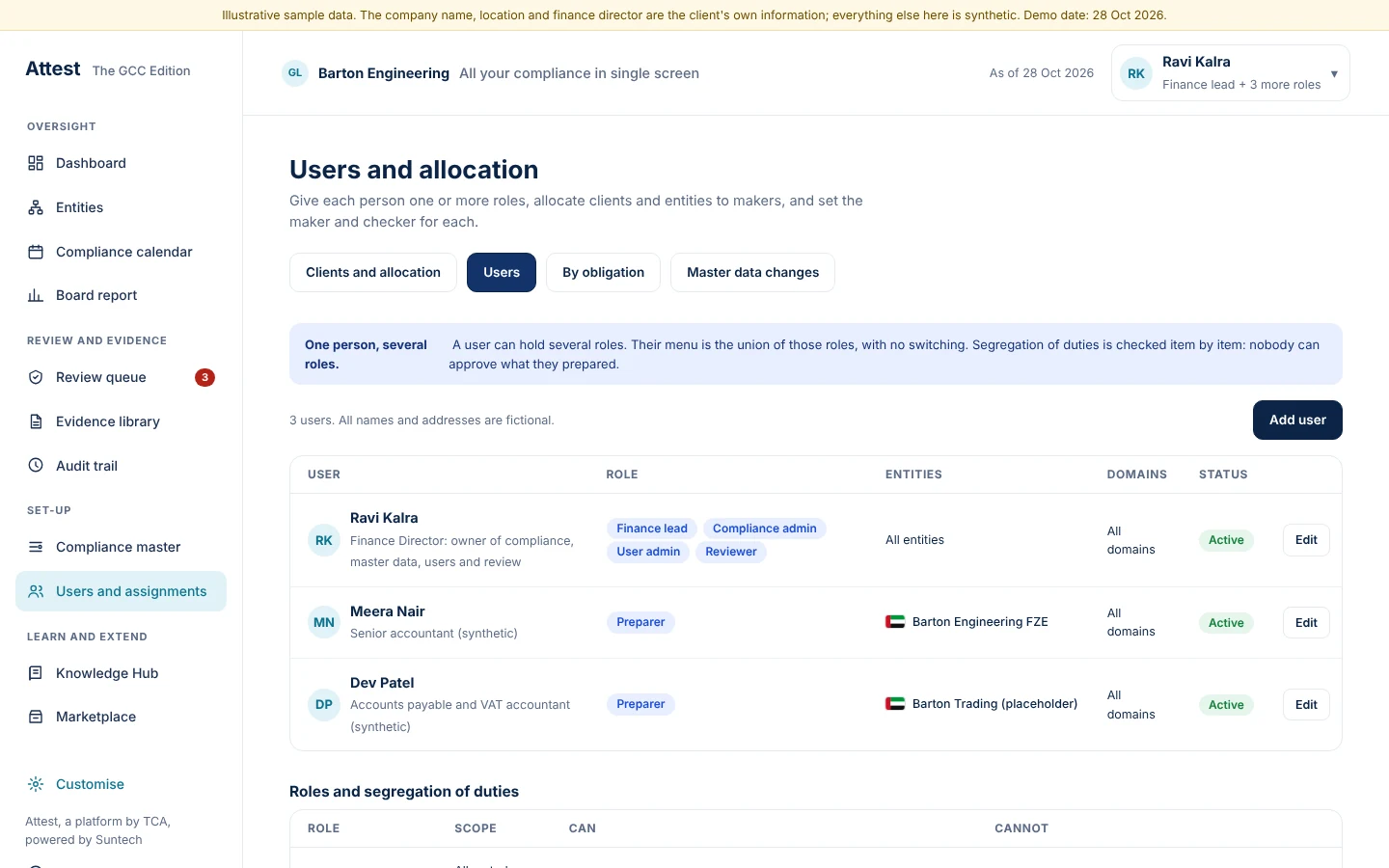Click the GL company avatar badge
Screen dimensions: 1389x868
pos(295,73)
